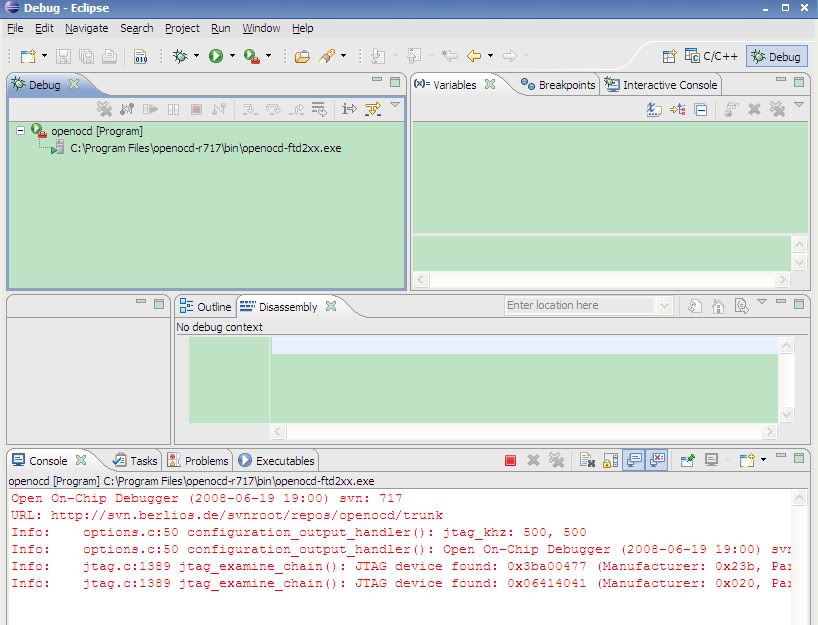Click Clear Console icon

pyautogui.click(x=587, y=460)
